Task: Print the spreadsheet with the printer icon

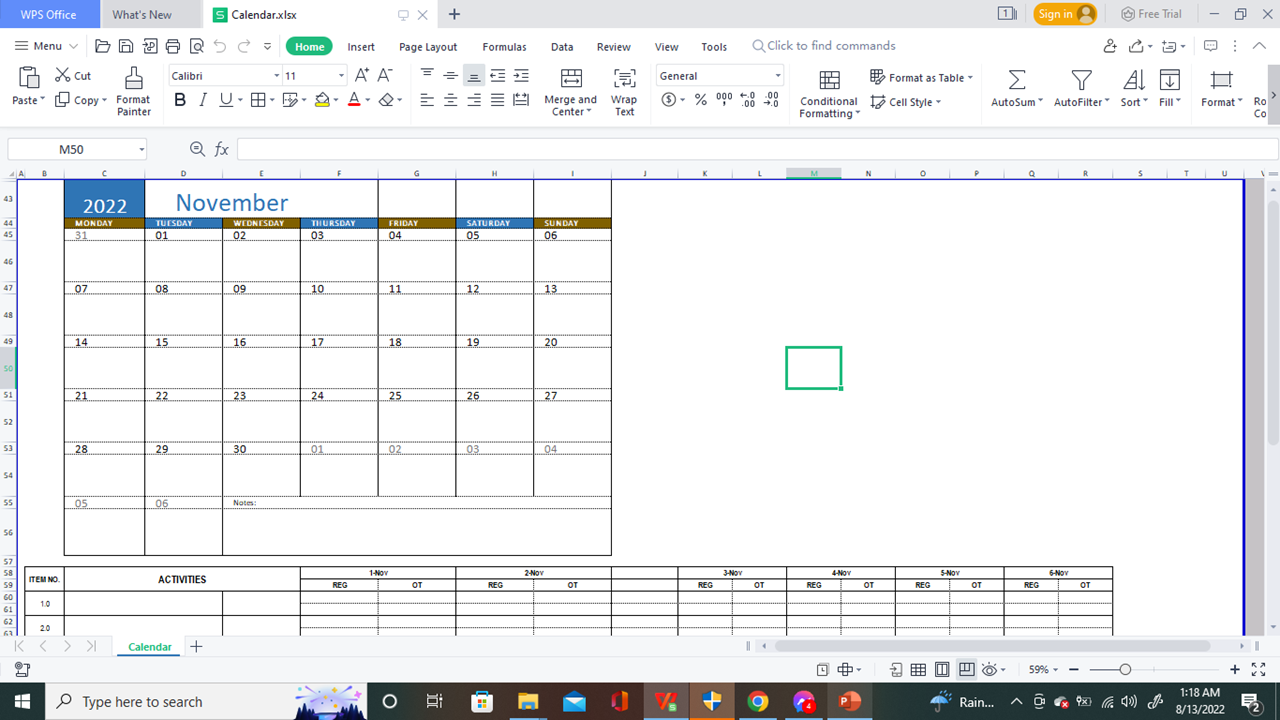Action: tap(173, 46)
